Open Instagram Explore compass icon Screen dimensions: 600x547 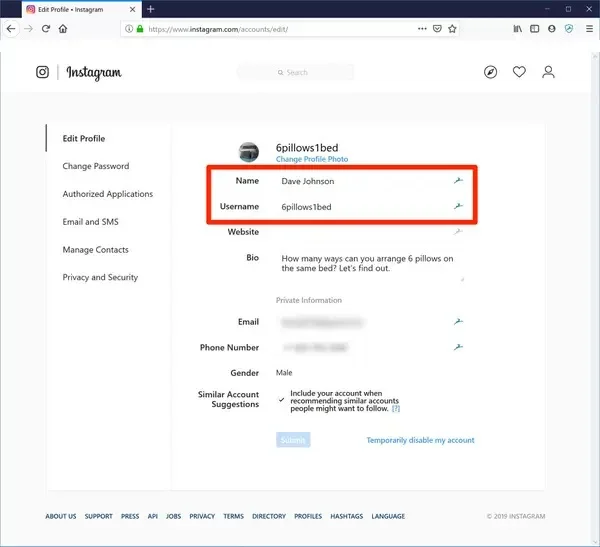[x=490, y=72]
